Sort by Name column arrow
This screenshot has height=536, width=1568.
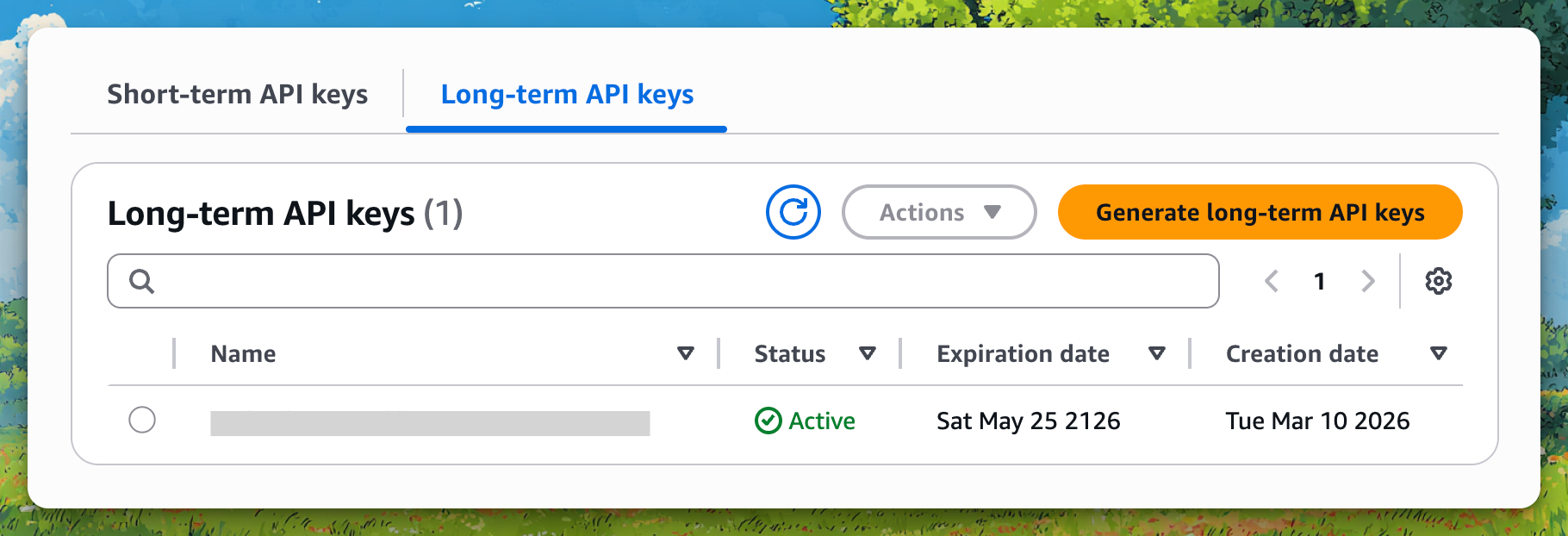click(686, 353)
